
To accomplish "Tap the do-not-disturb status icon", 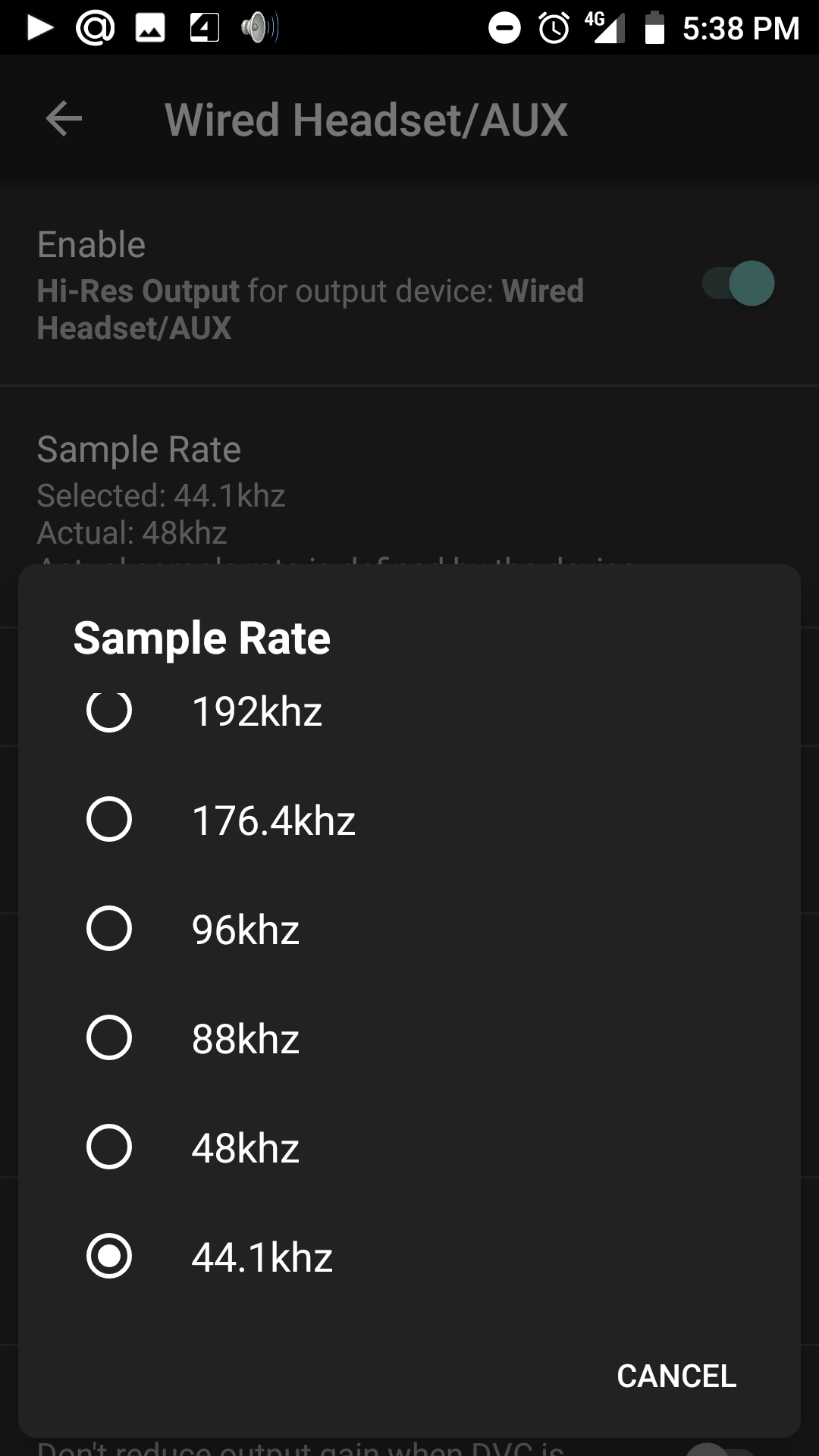I will coord(504,29).
